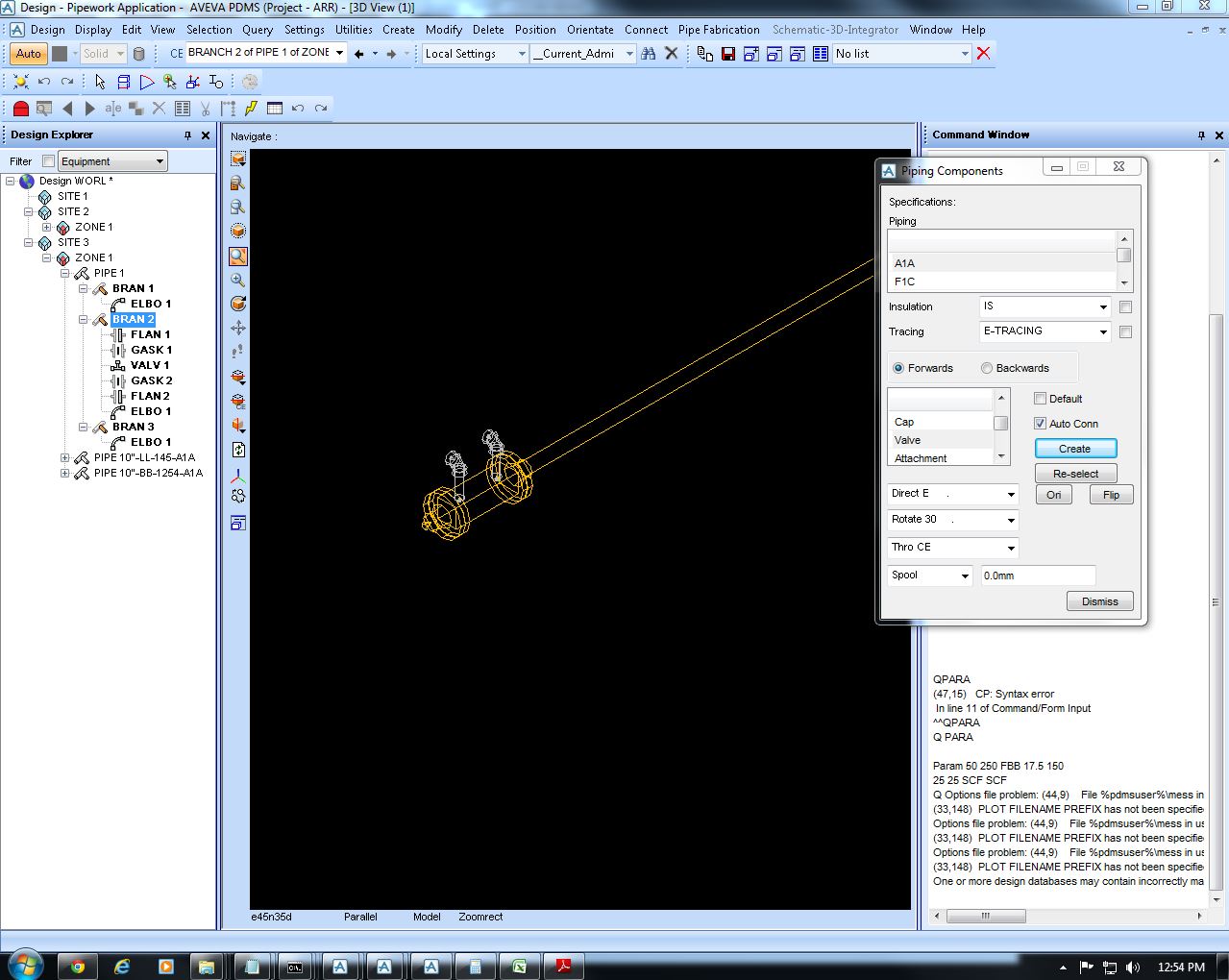
Task: Pin the Design Explorer panel
Action: click(188, 135)
